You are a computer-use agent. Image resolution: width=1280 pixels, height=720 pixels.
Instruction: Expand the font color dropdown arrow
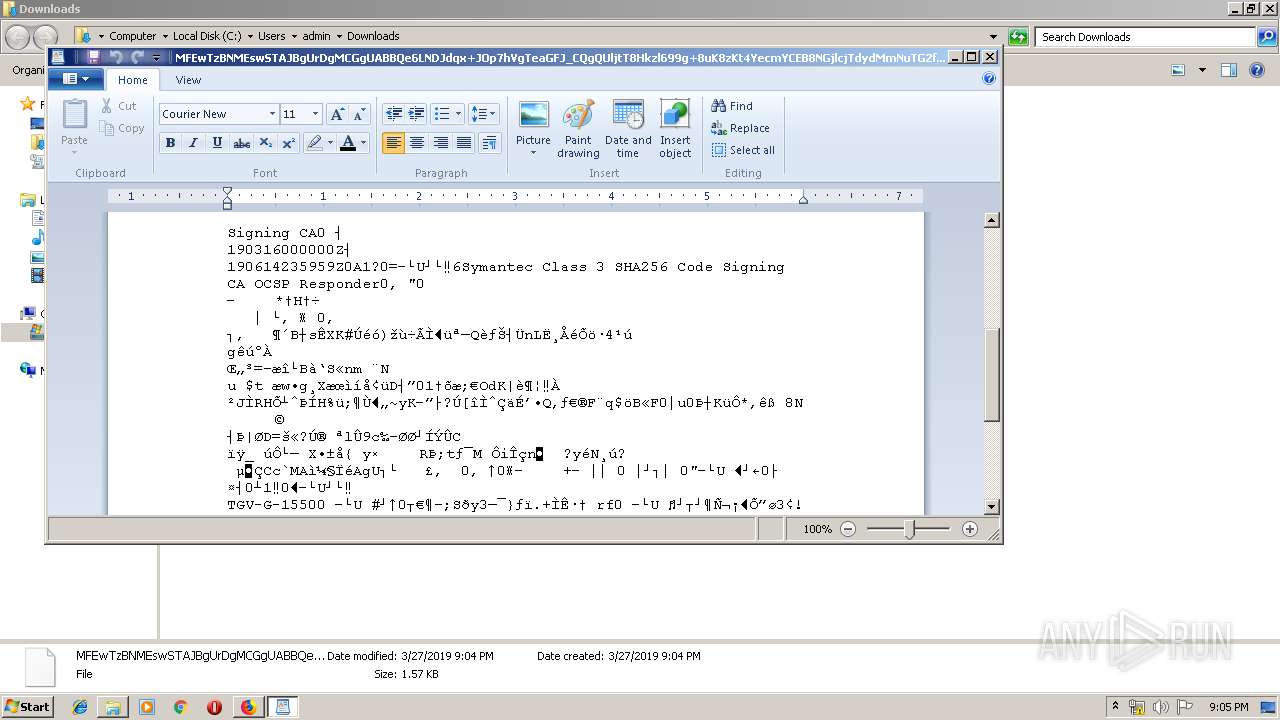pos(363,143)
